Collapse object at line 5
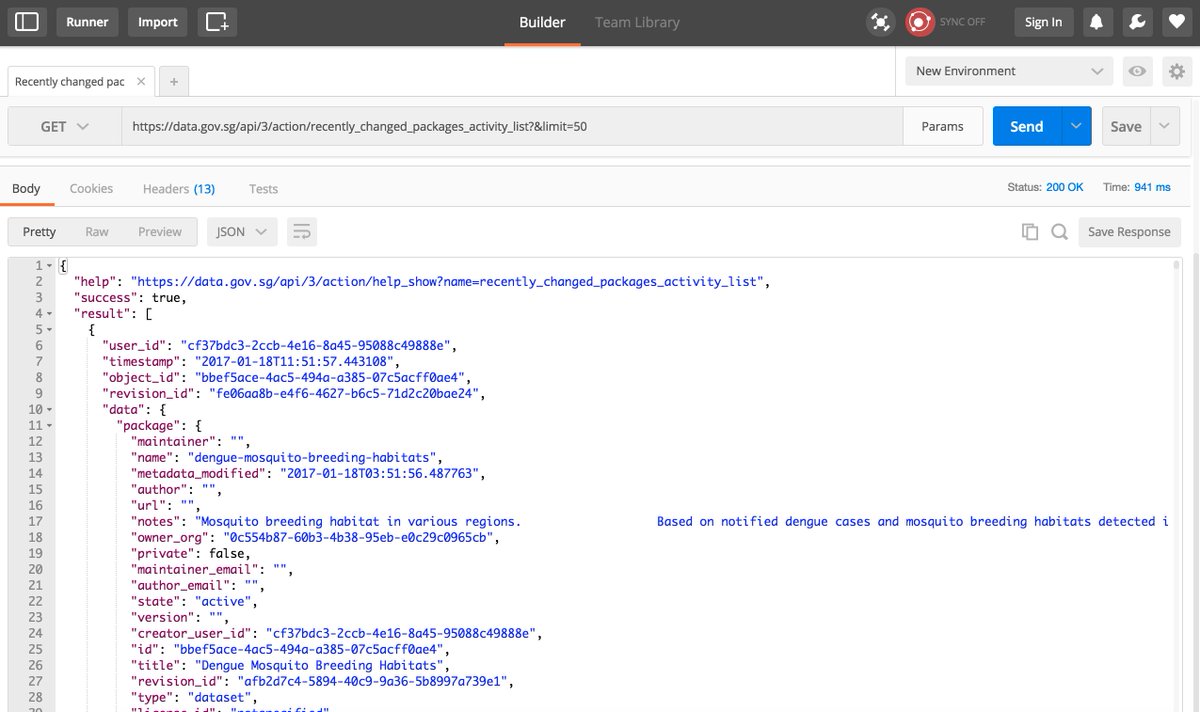 click(50, 330)
